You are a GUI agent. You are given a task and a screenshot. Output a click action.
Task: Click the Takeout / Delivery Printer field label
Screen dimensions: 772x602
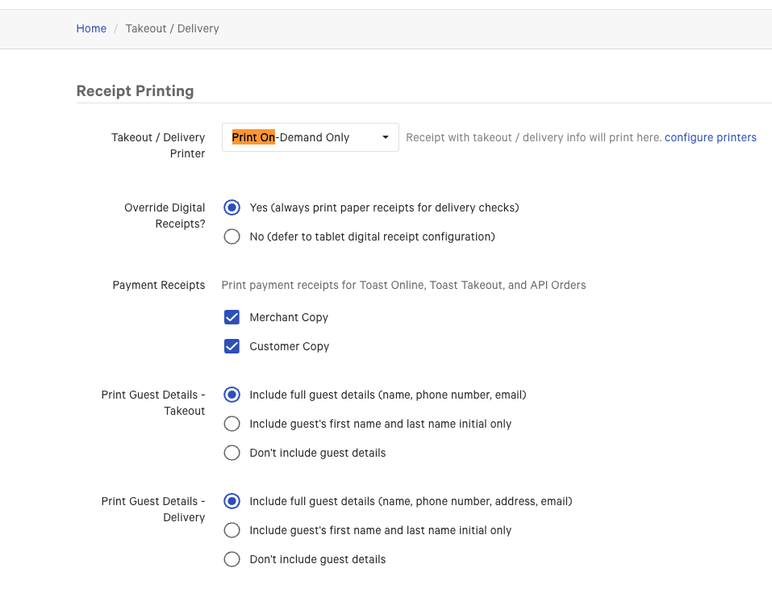click(x=158, y=146)
